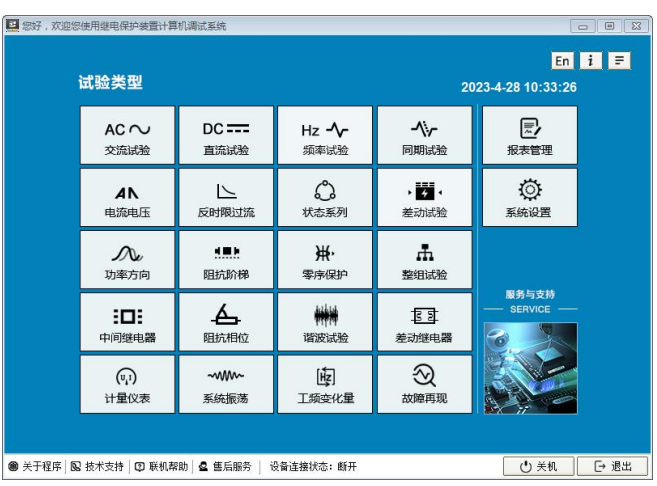Click the 关机 shutdown button
657x486 pixels.
538,467
